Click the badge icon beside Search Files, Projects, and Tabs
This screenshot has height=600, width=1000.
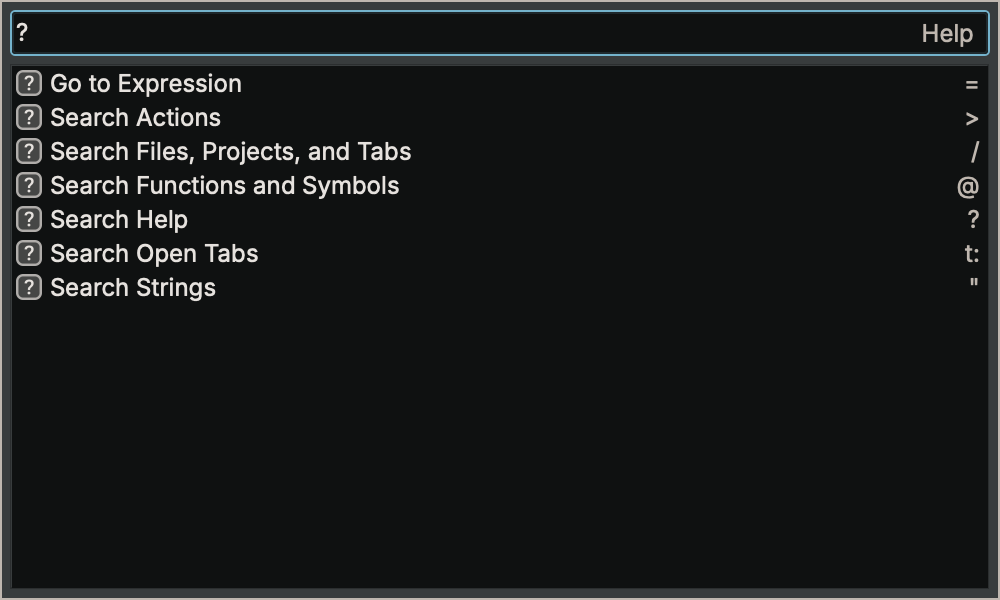point(27,152)
